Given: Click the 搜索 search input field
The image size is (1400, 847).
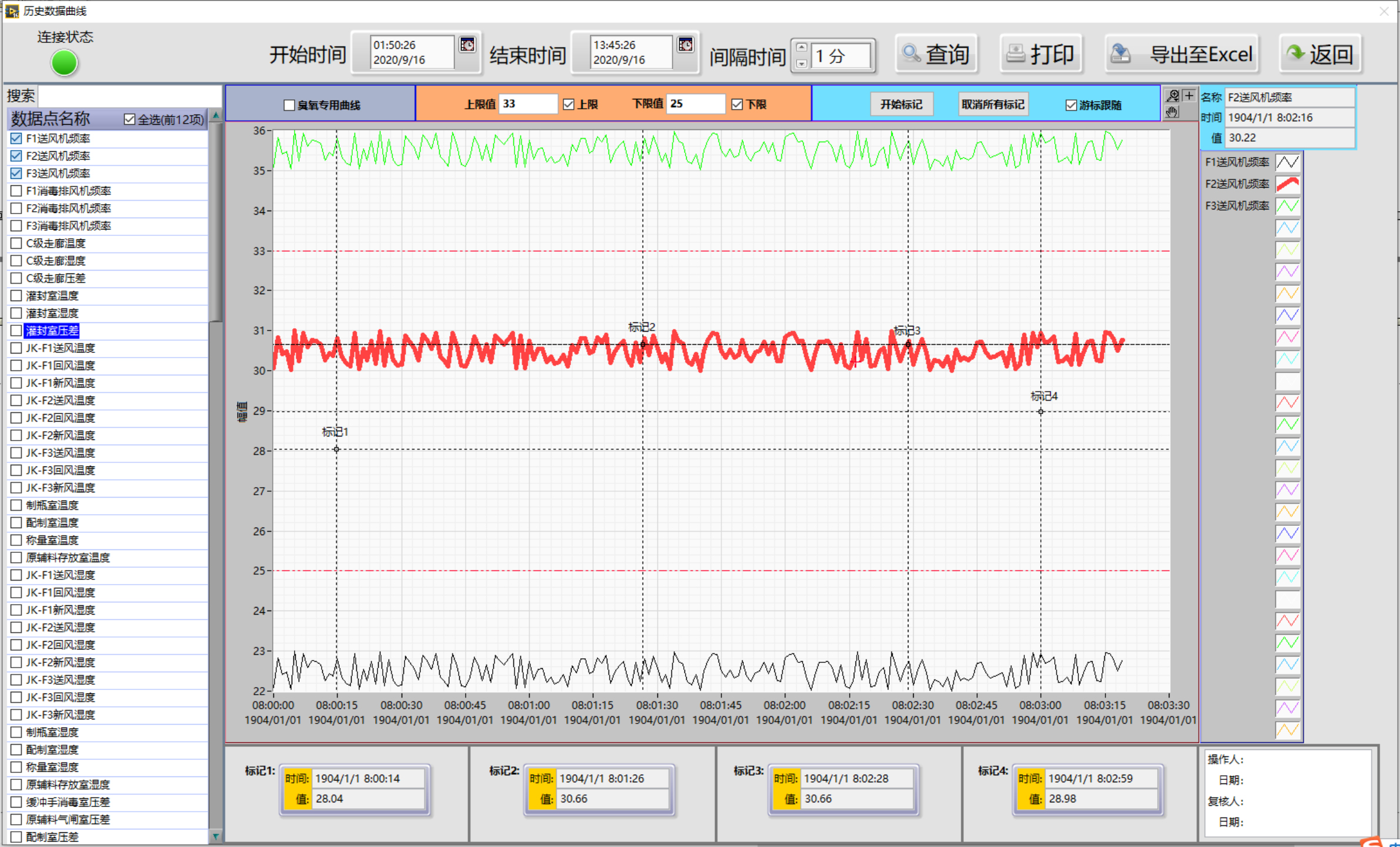Looking at the screenshot, I should 130,96.
